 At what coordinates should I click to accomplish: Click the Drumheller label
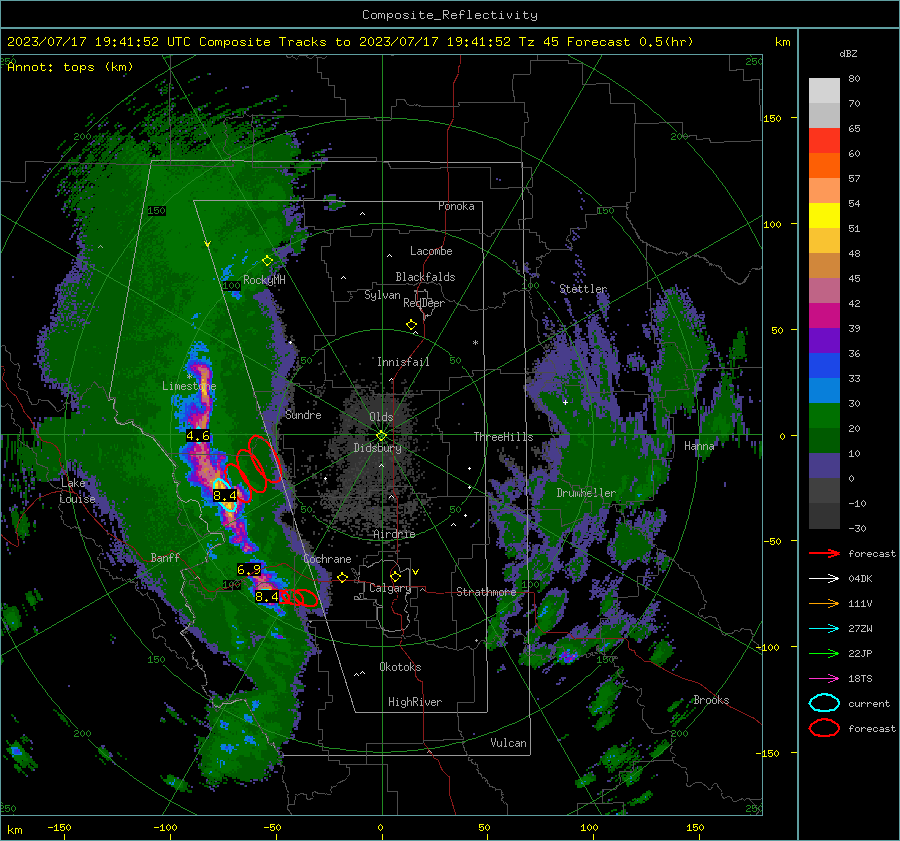point(586,493)
